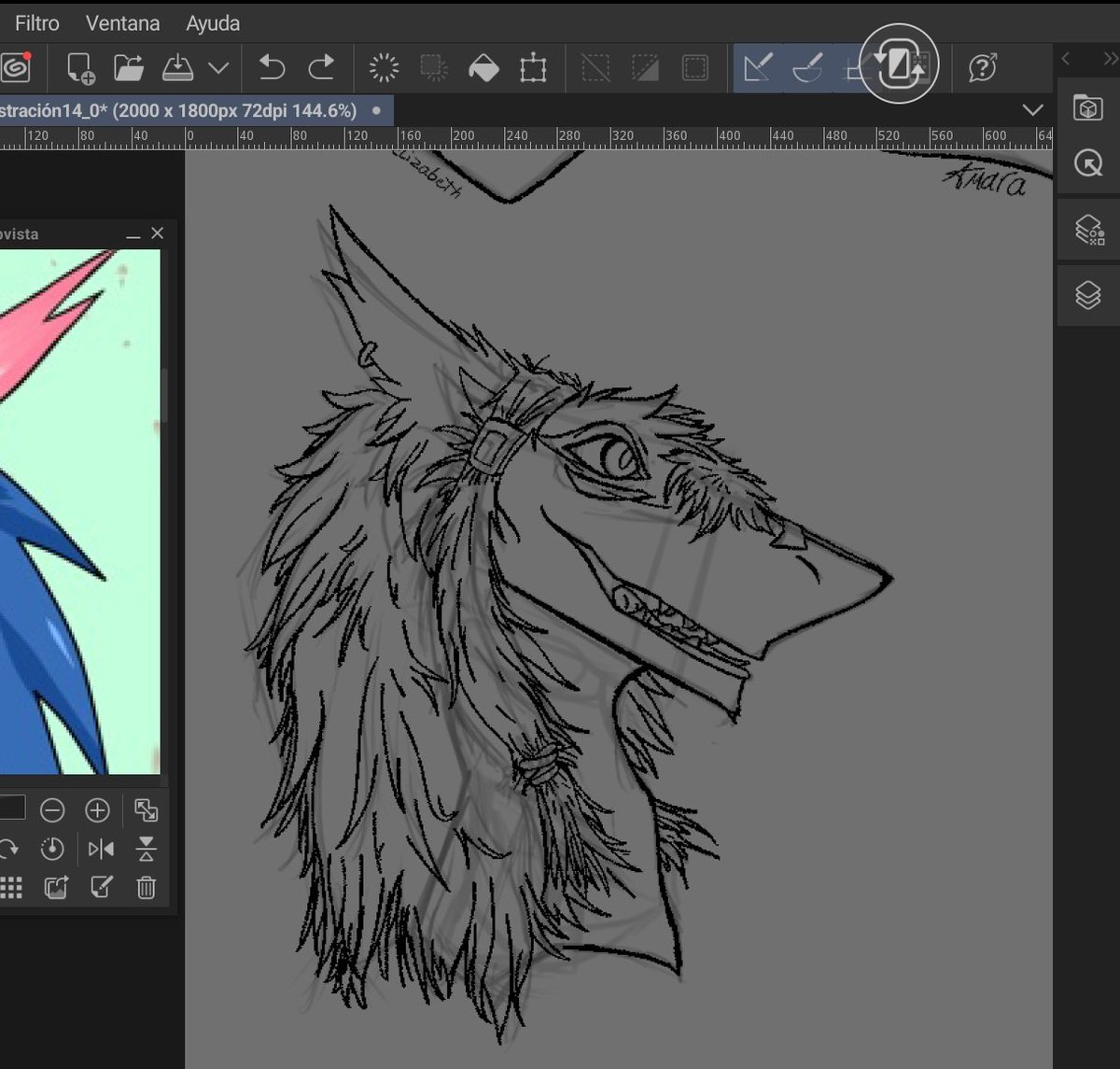This screenshot has height=1069, width=1120.
Task: Click the Open file folder icon
Action: [129, 68]
